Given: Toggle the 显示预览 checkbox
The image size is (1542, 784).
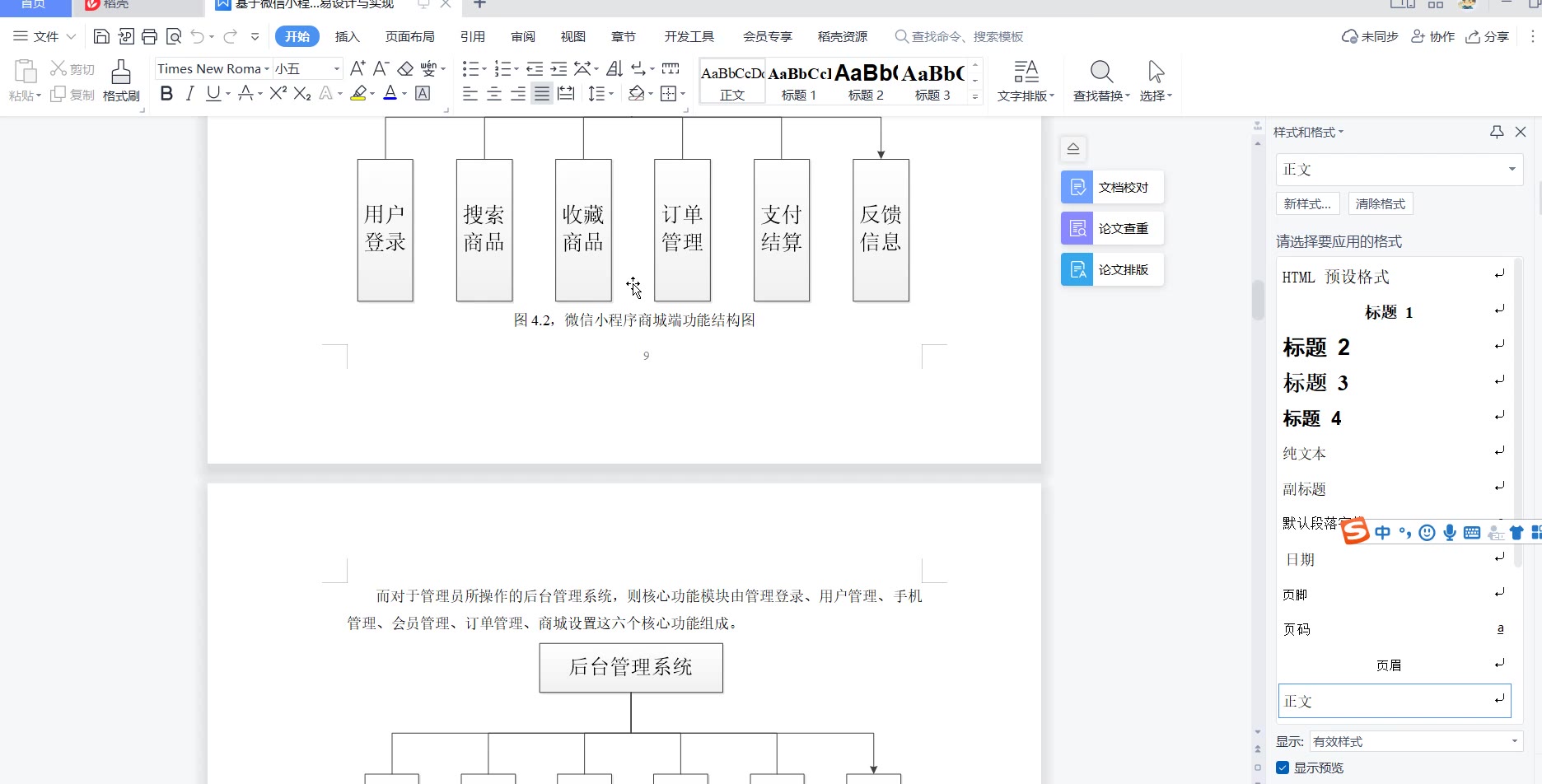Looking at the screenshot, I should point(1283,768).
